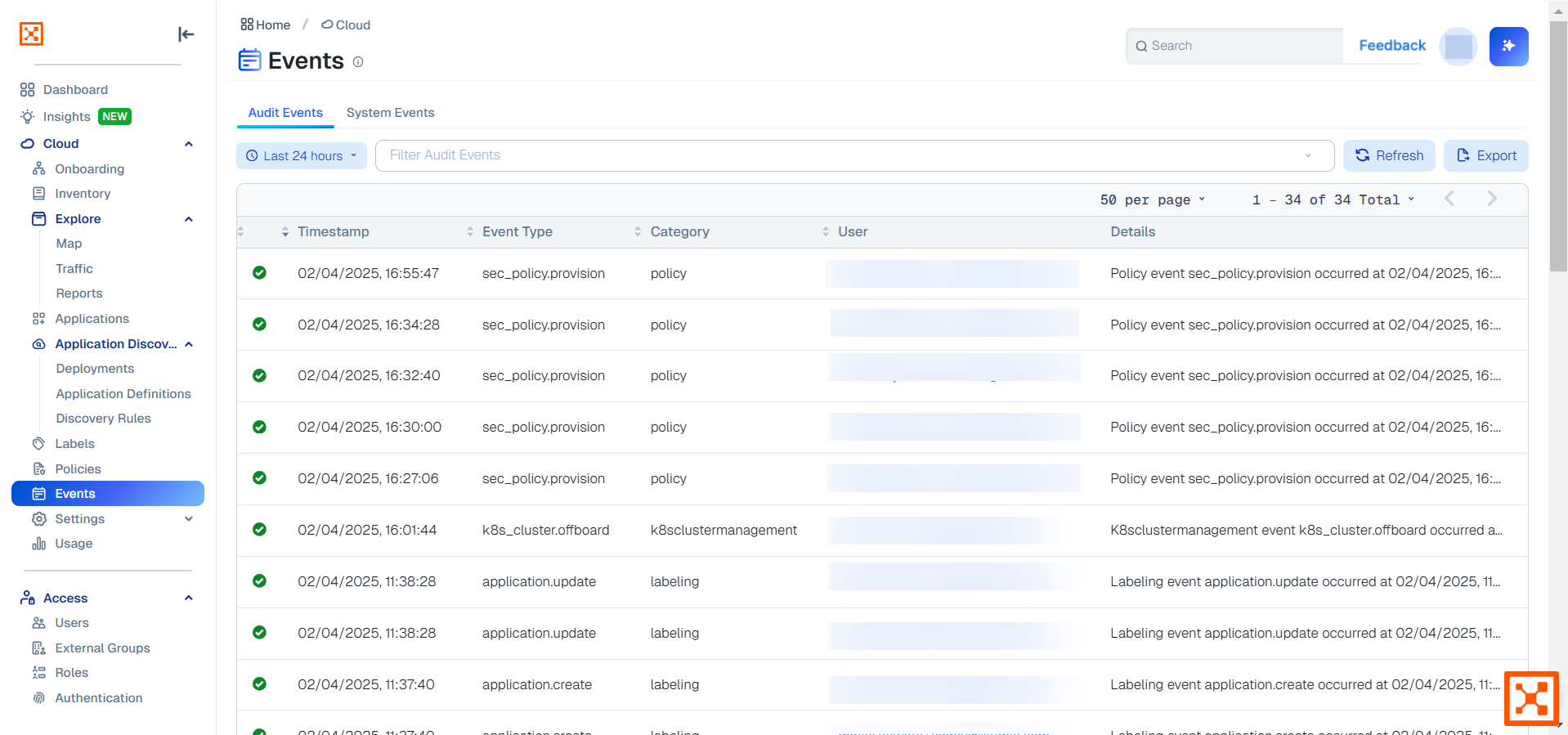Image resolution: width=1568 pixels, height=735 pixels.
Task: Open Onboarding page
Action: (89, 169)
